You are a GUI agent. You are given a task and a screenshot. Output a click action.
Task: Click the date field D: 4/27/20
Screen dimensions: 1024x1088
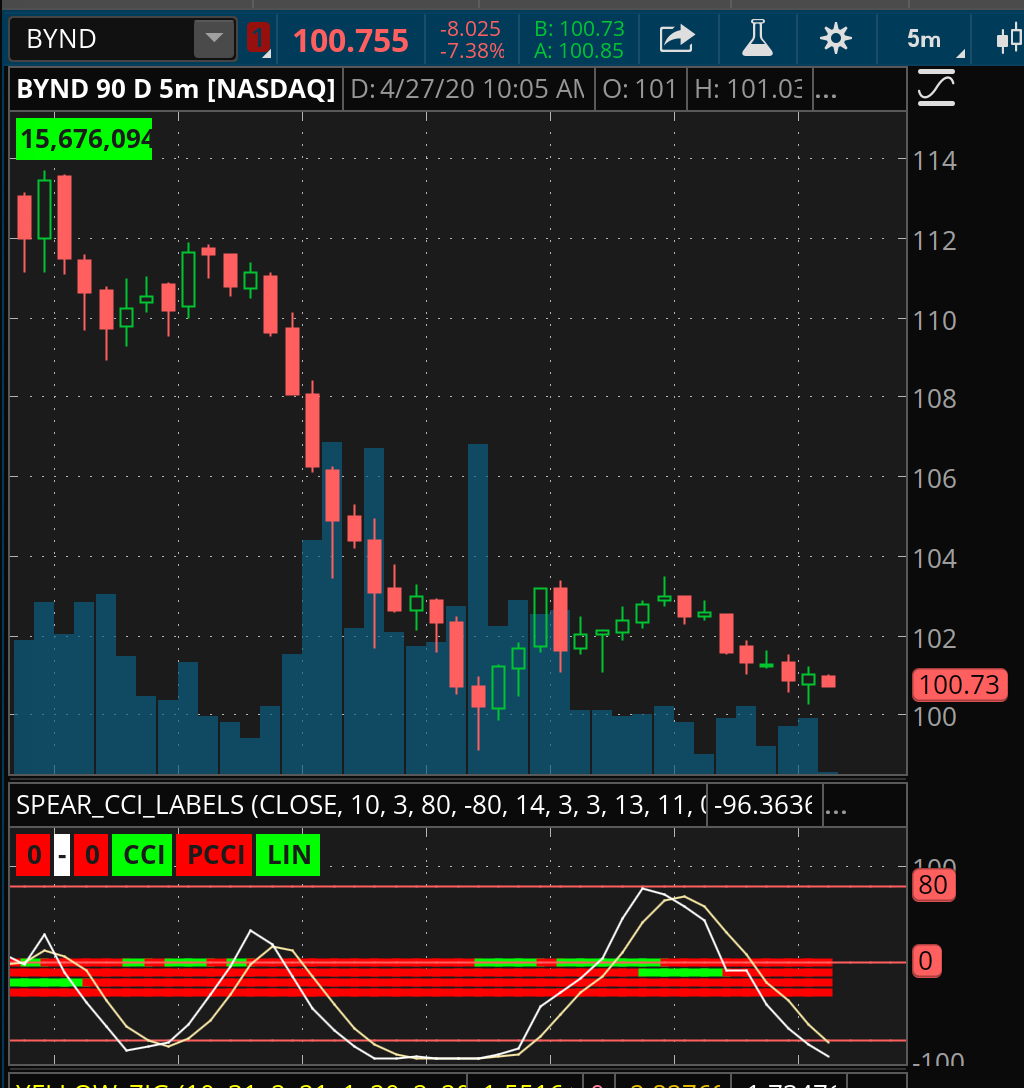468,89
